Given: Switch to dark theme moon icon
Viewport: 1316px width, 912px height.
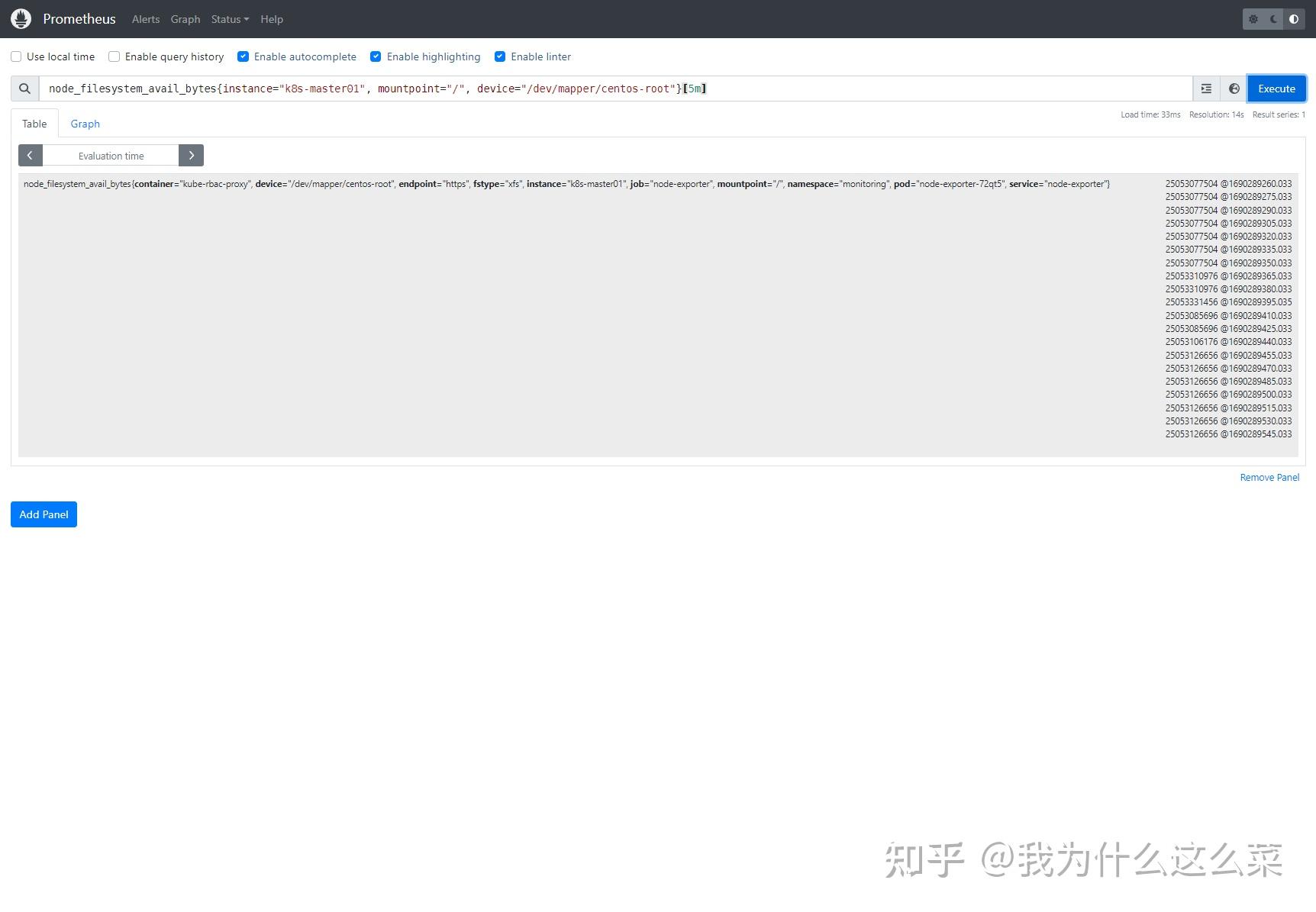Looking at the screenshot, I should click(x=1274, y=19).
